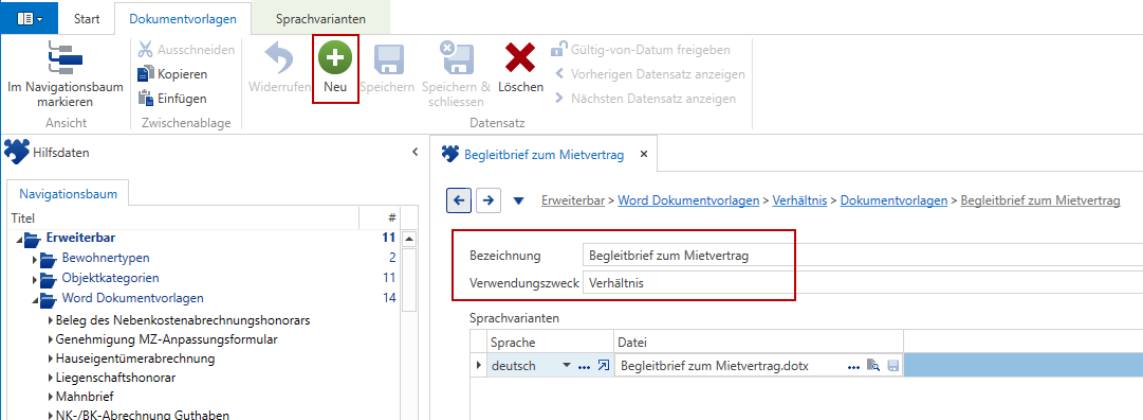Follow the Erweiterbar breadcrumb link
The image size is (1143, 420).
(573, 201)
